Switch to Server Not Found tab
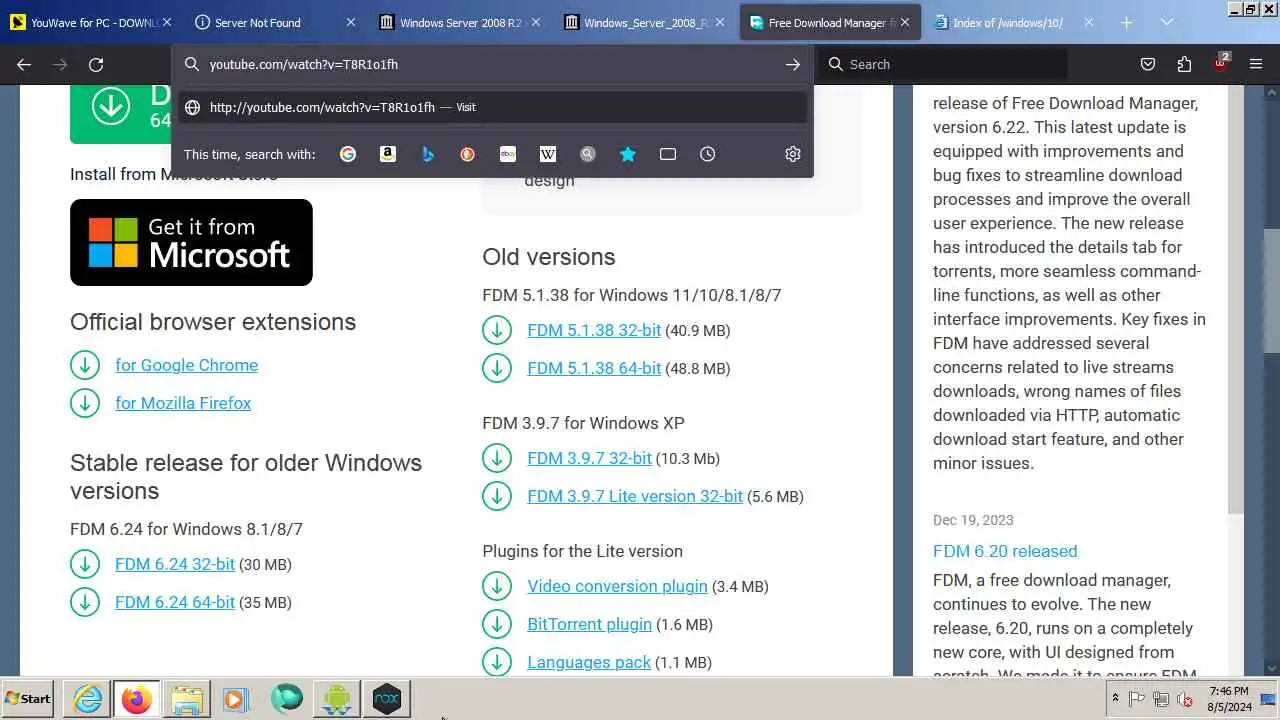Screen dimensions: 1280x720 point(276,22)
